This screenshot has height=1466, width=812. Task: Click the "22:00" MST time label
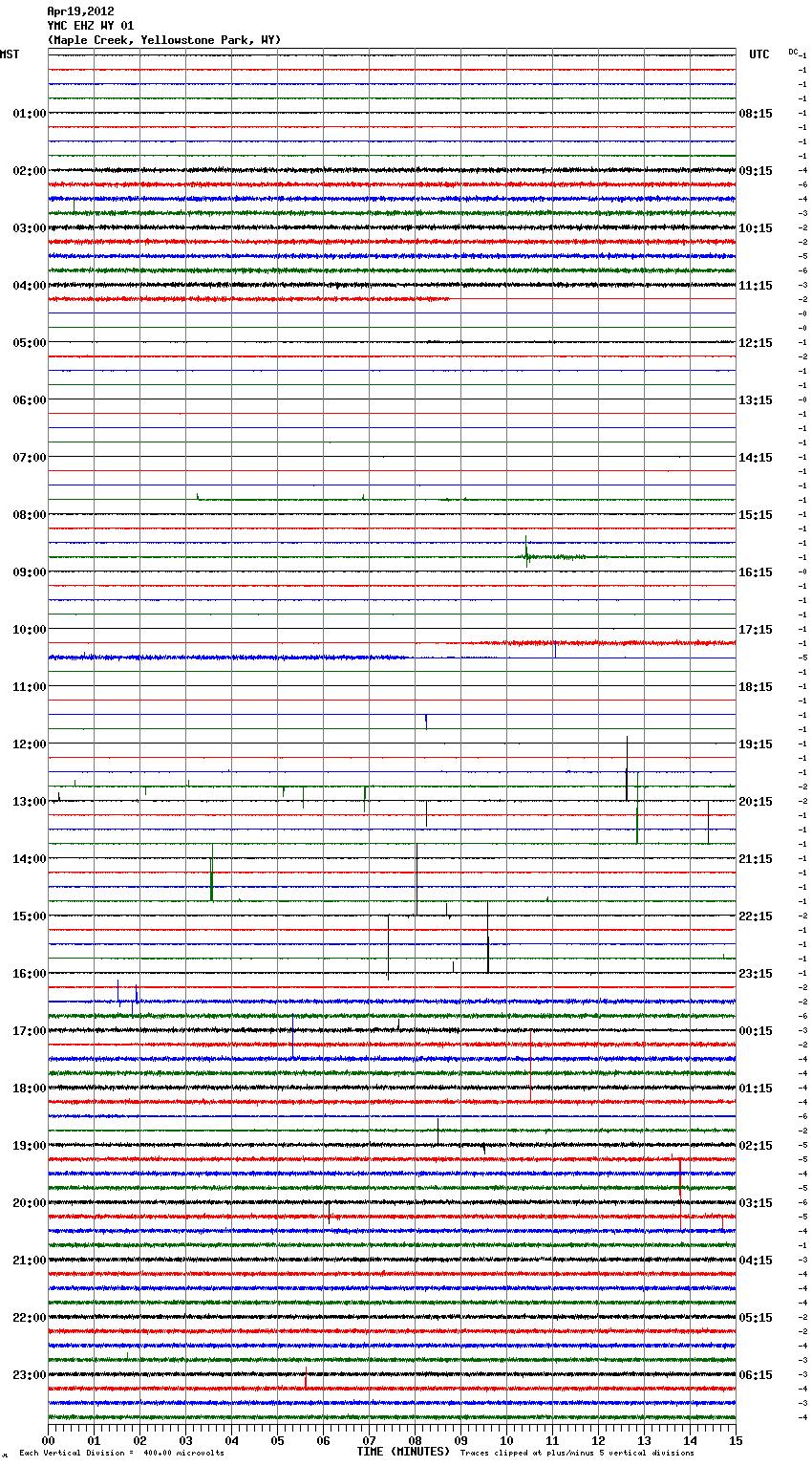[x=30, y=1318]
